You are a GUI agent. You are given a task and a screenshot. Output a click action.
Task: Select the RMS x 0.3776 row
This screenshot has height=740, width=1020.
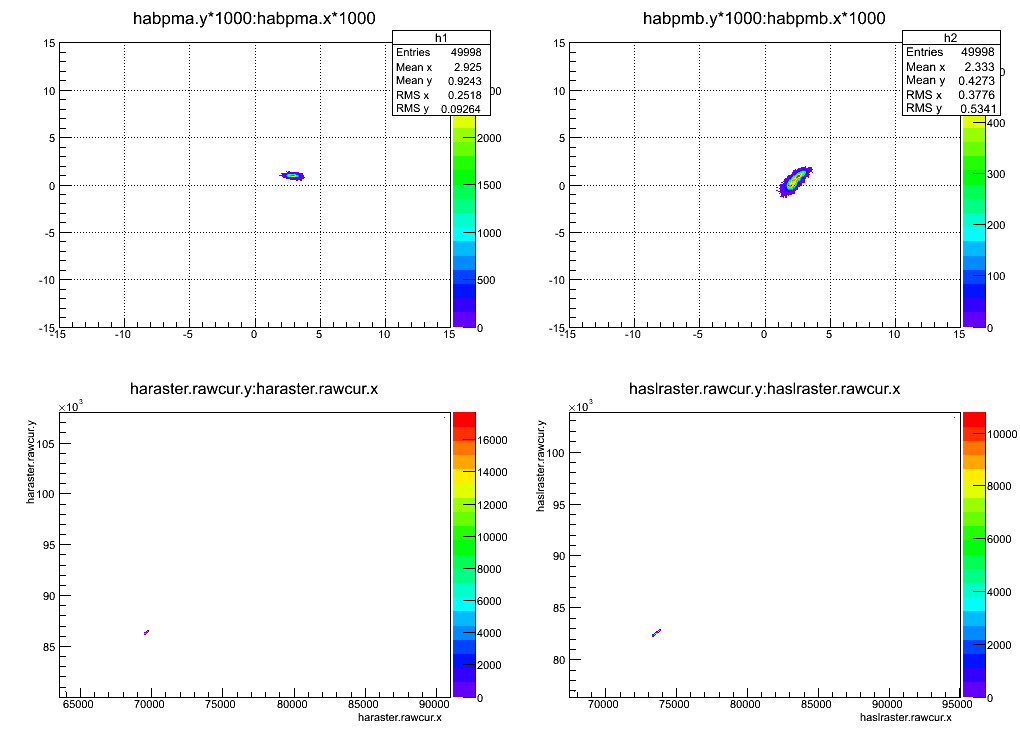pos(951,95)
